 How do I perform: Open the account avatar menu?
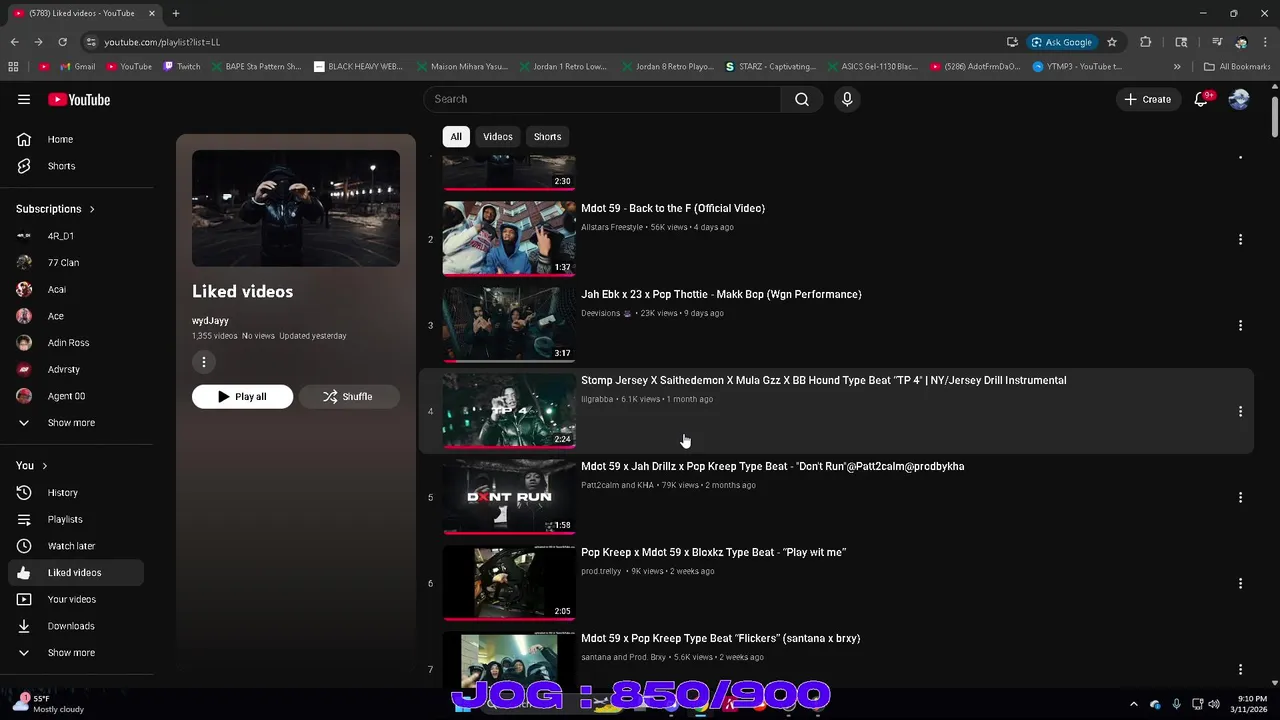pyautogui.click(x=1239, y=99)
